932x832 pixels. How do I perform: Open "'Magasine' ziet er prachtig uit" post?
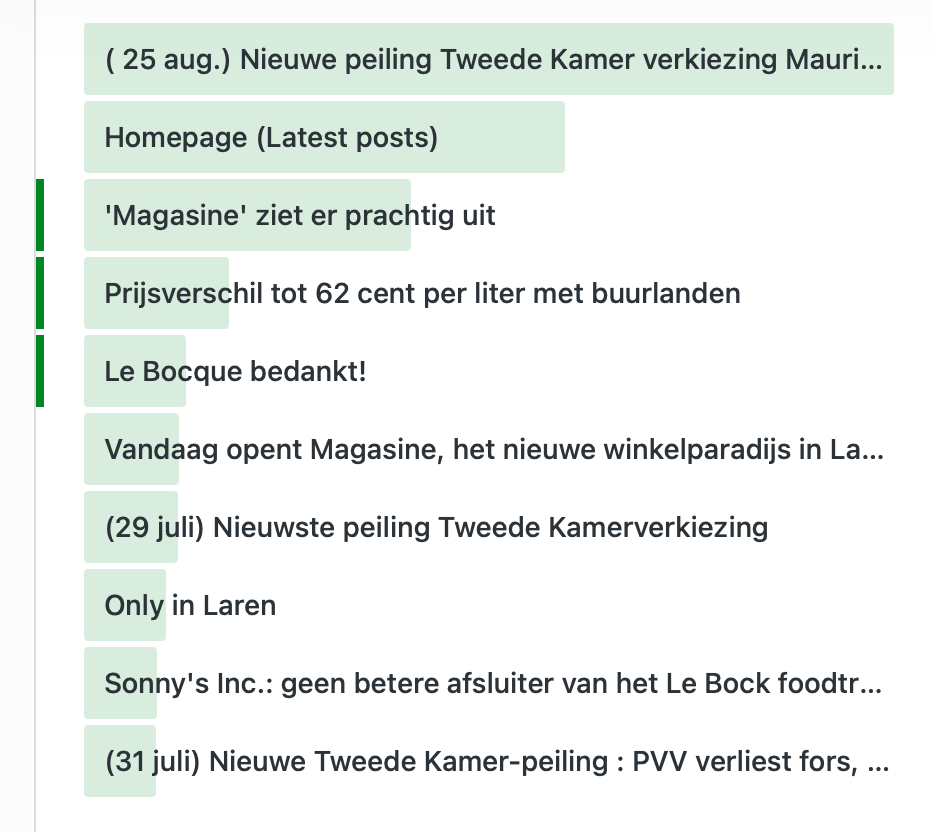coord(300,215)
